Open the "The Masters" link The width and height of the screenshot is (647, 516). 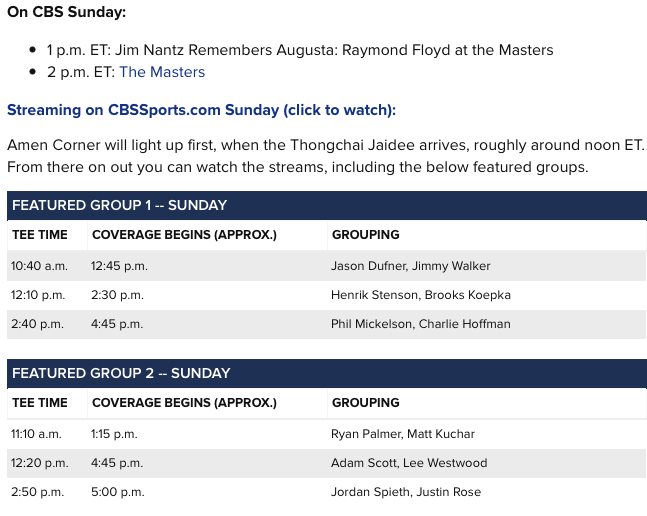pyautogui.click(x=162, y=72)
